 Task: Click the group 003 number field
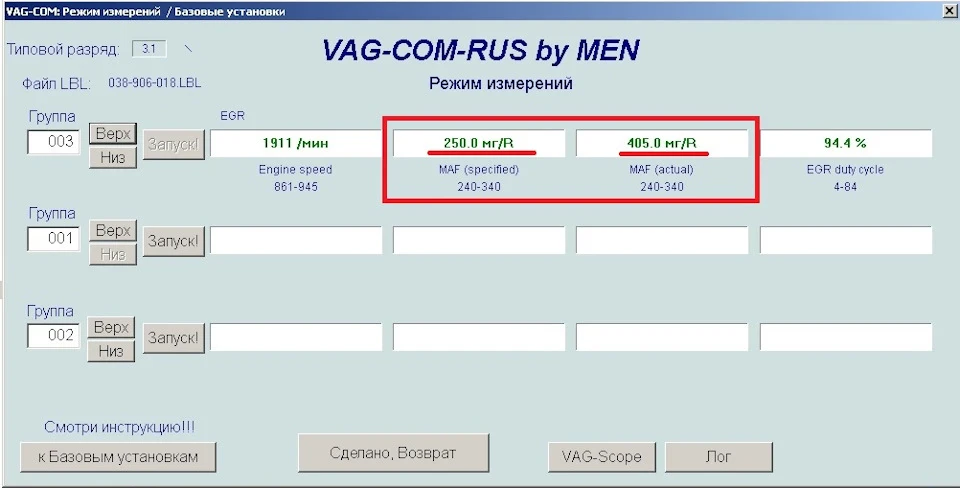coord(54,142)
